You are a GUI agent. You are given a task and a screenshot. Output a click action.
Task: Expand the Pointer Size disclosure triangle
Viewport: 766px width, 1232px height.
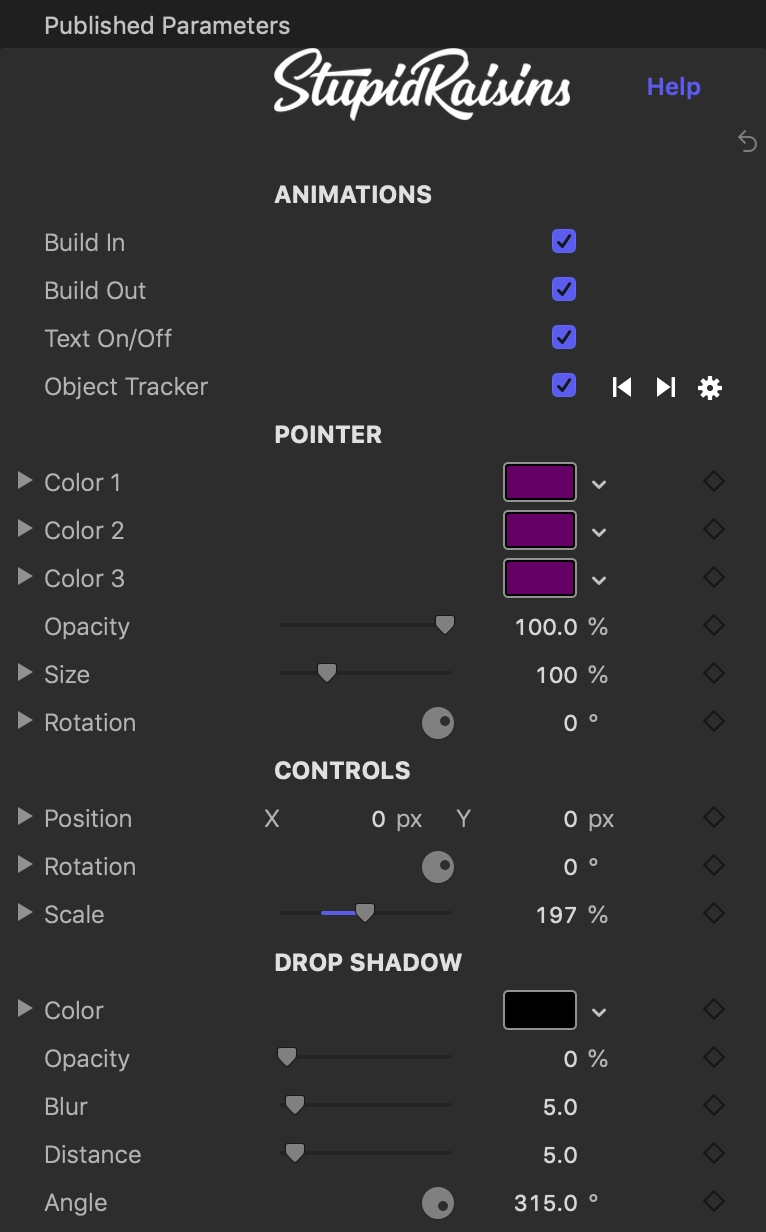tap(25, 673)
